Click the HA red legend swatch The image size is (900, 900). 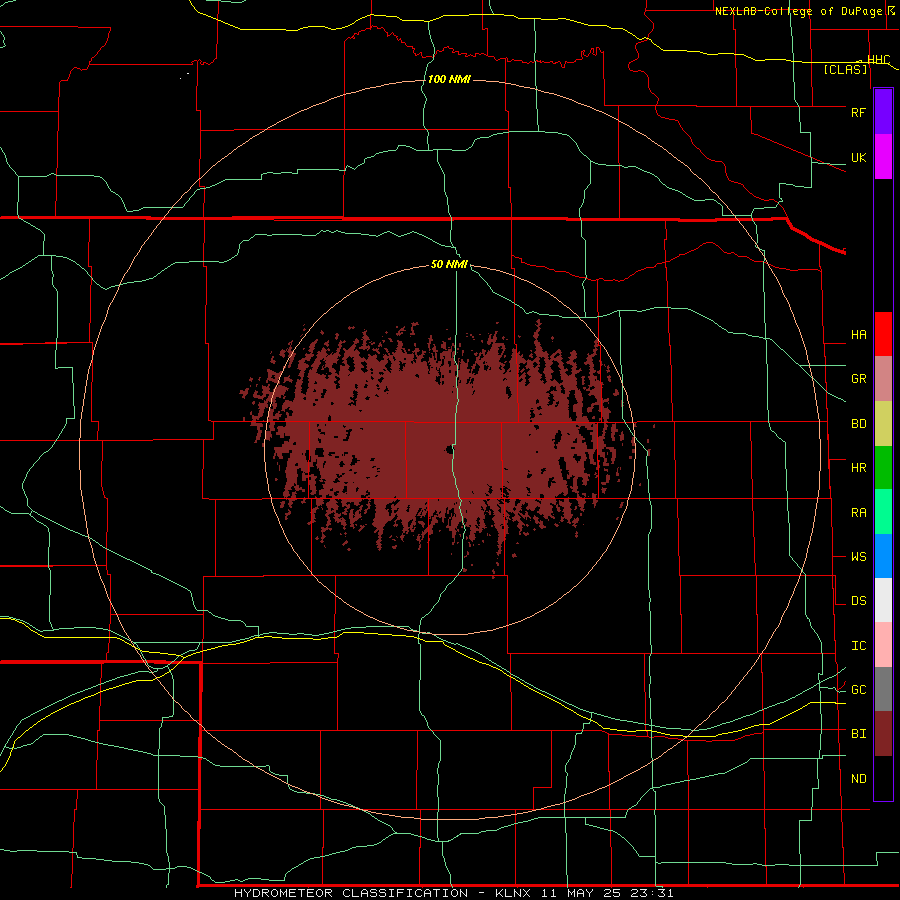pyautogui.click(x=883, y=334)
